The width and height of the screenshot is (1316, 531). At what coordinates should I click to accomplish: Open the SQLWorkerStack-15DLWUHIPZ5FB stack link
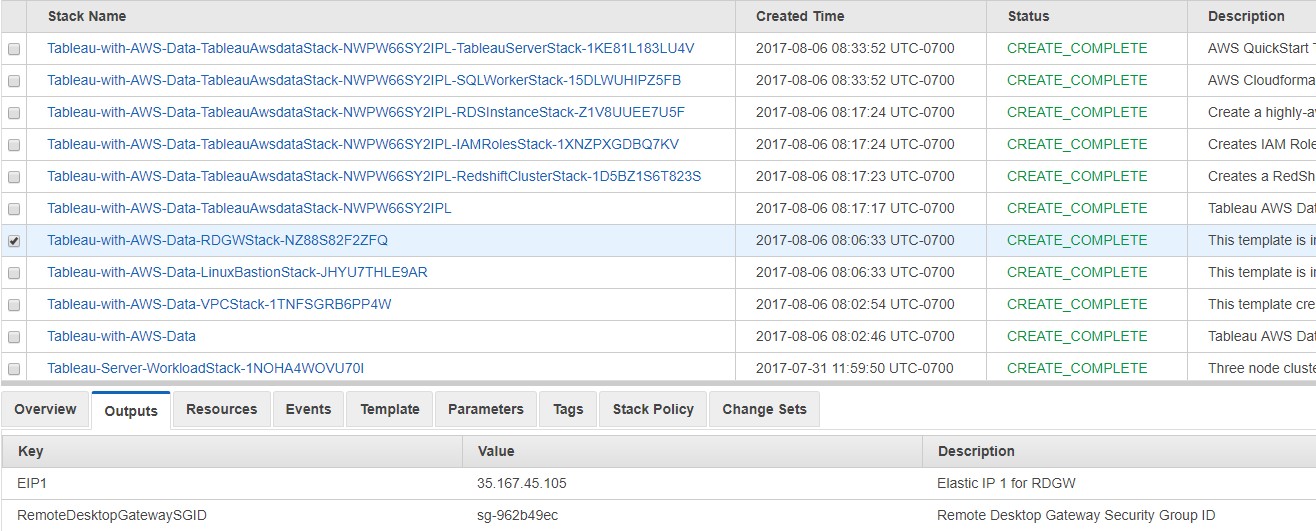tap(364, 80)
